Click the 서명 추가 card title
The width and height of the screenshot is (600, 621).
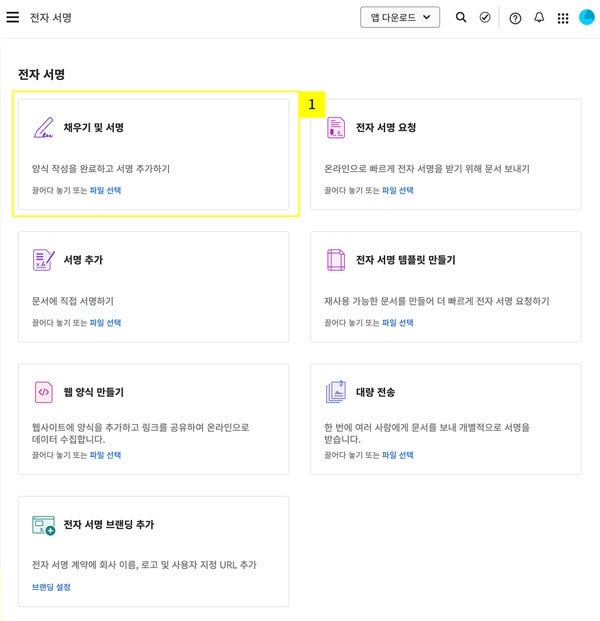(x=83, y=260)
